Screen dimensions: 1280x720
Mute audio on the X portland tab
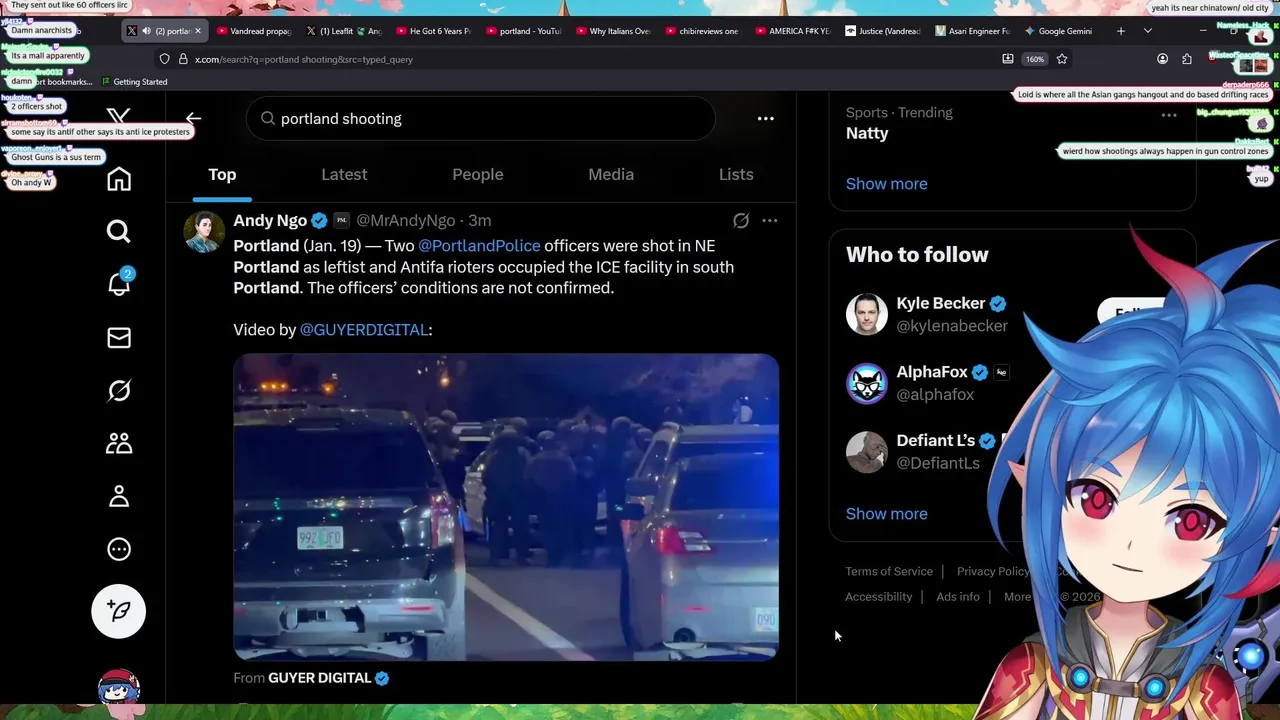pyautogui.click(x=146, y=31)
